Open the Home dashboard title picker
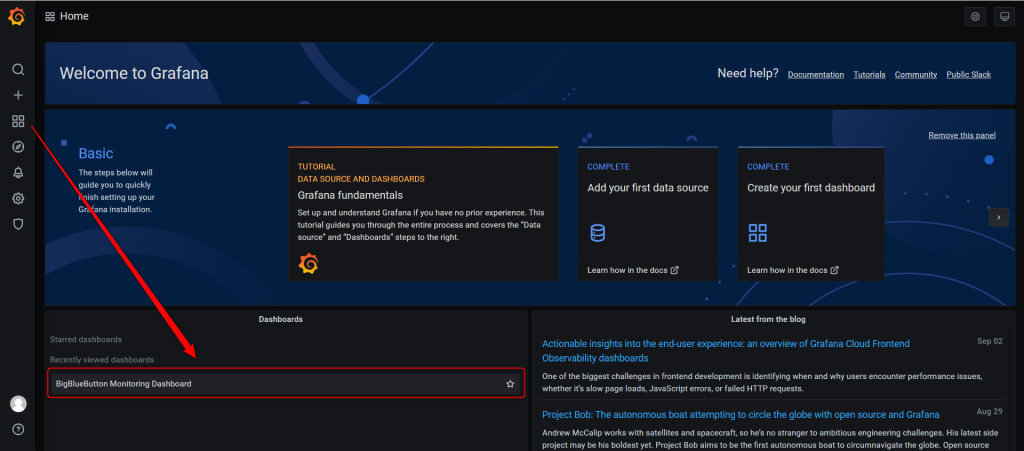The height and width of the screenshot is (451, 1024). [74, 16]
